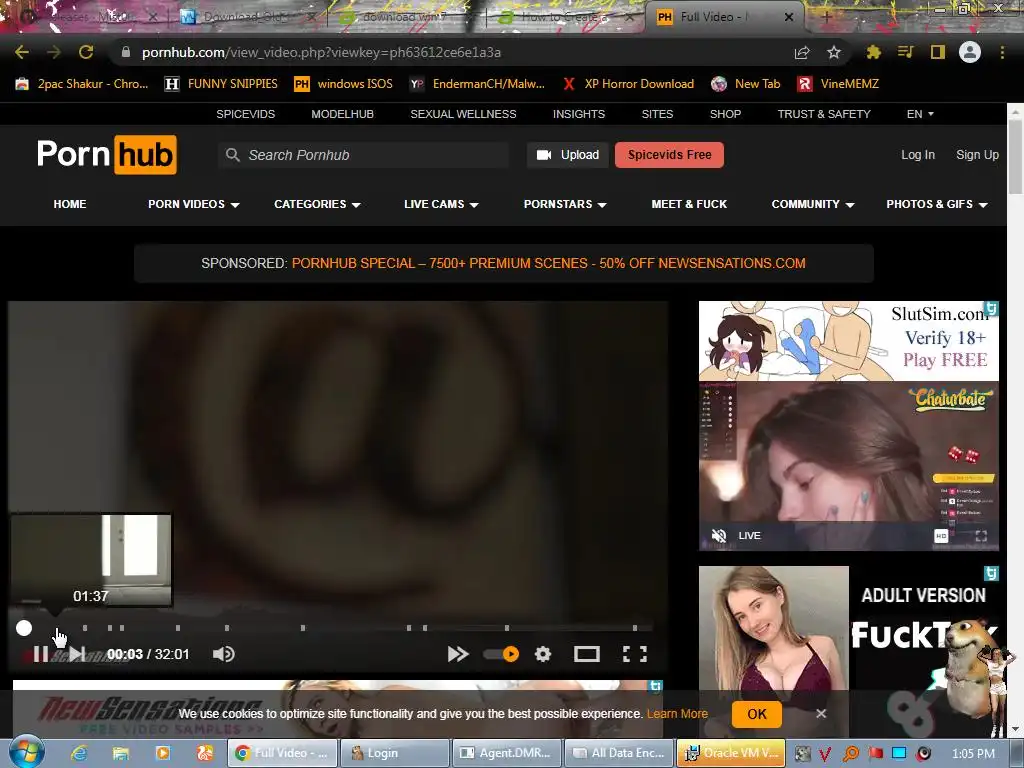Click the Sign Up link
Image resolution: width=1024 pixels, height=768 pixels.
(x=977, y=155)
